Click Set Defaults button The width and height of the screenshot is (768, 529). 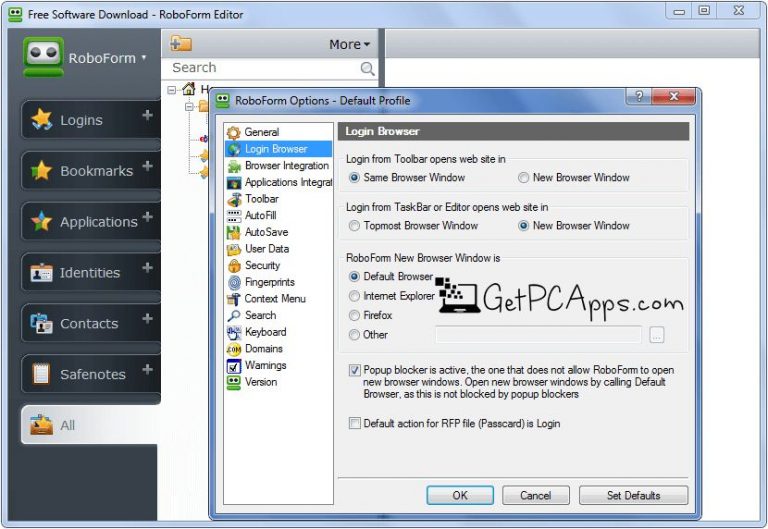(633, 495)
